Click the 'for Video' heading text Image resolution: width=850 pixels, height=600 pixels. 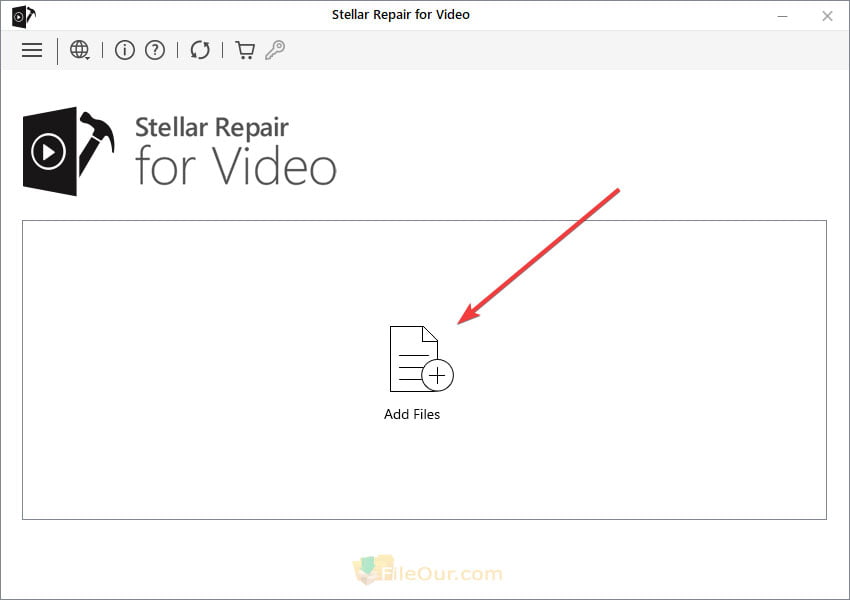click(236, 166)
